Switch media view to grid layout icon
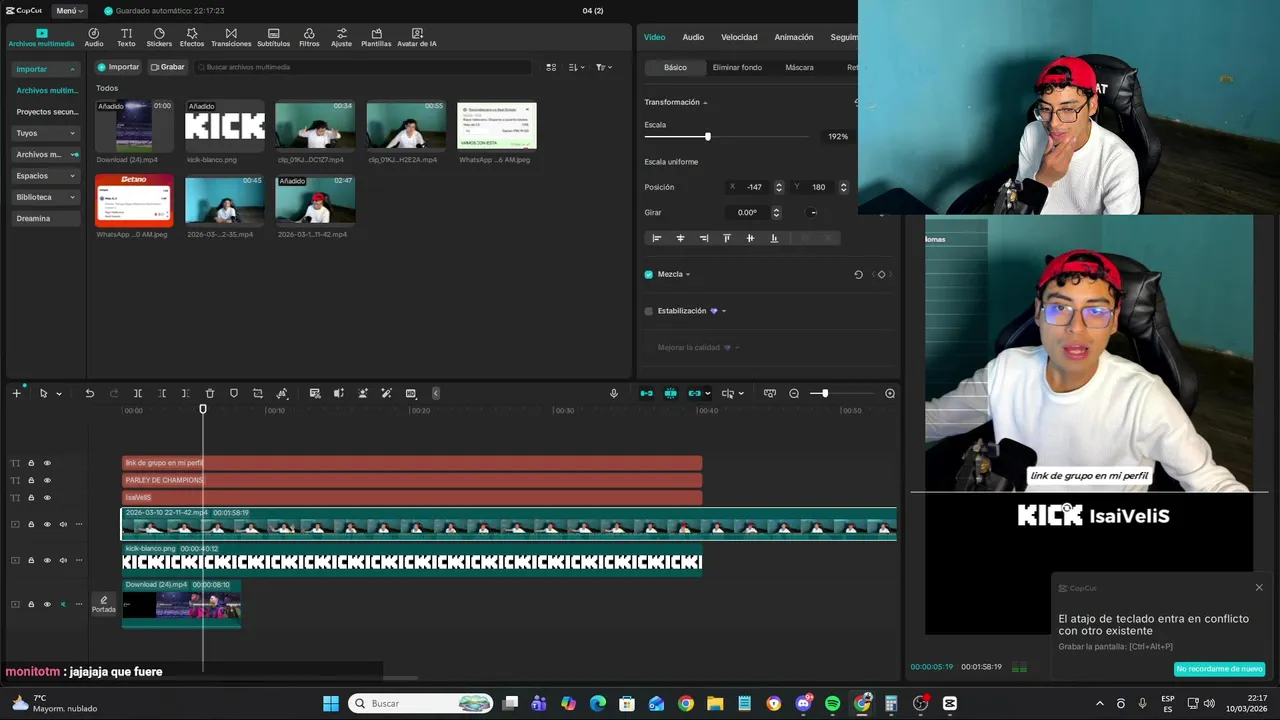1280x720 pixels. tap(551, 67)
